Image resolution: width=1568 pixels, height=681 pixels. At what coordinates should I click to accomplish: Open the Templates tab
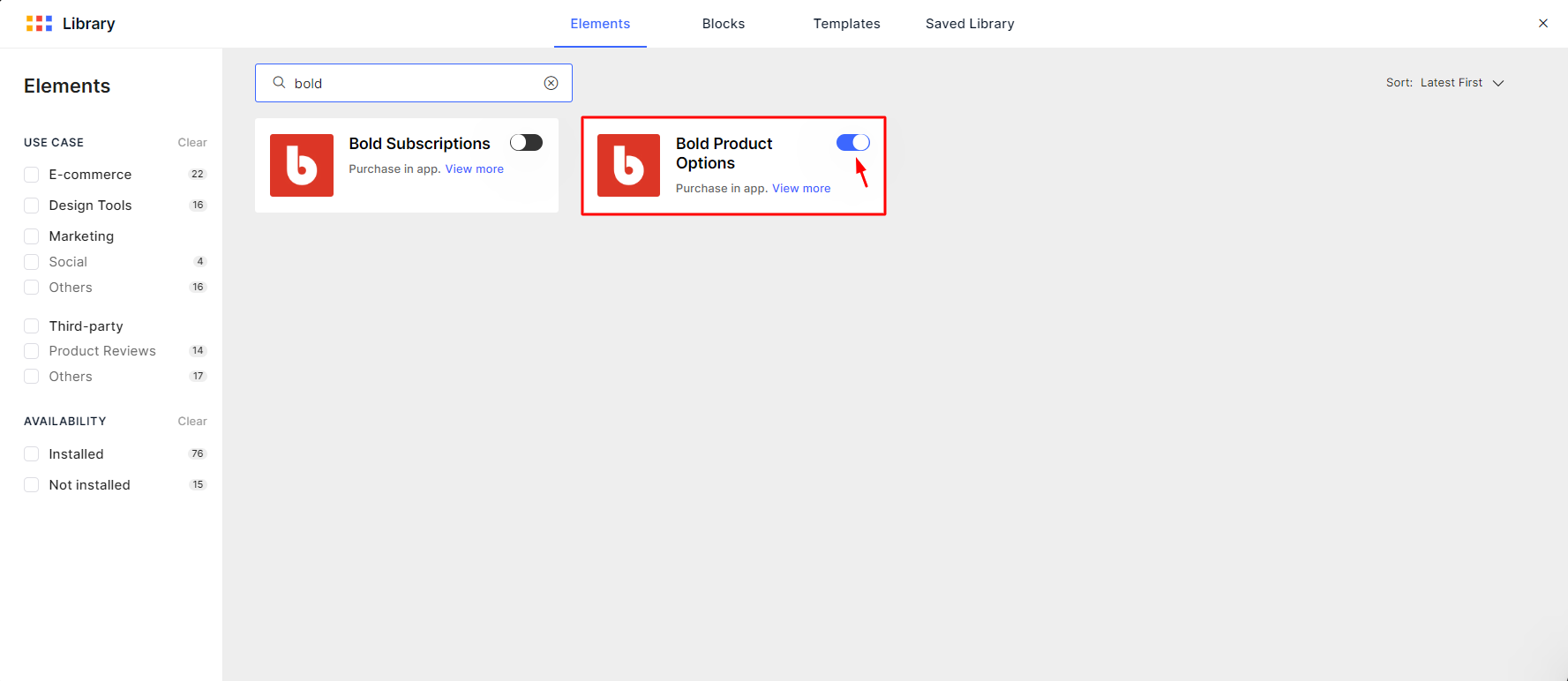846,24
